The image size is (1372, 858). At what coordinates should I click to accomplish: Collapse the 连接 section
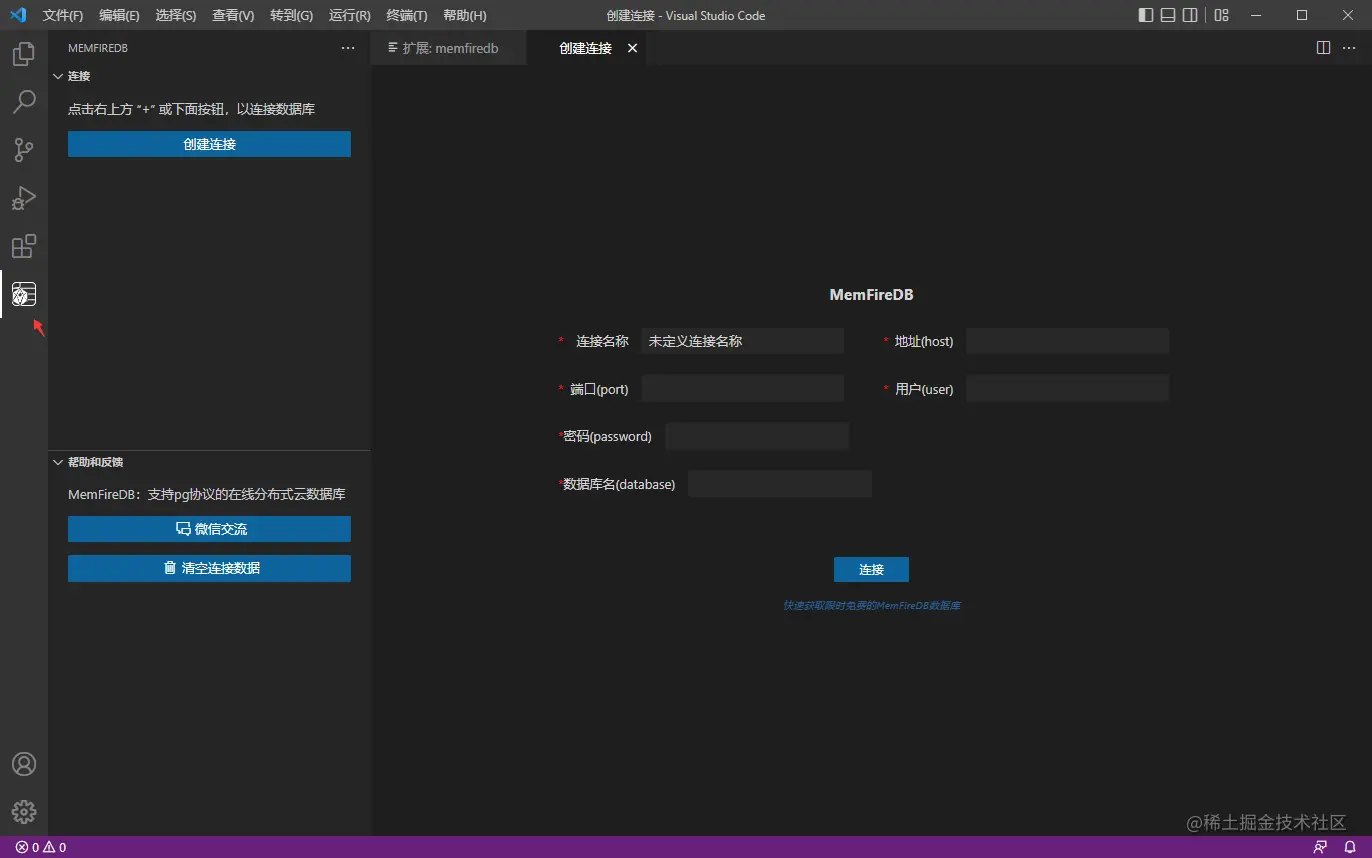[57, 76]
